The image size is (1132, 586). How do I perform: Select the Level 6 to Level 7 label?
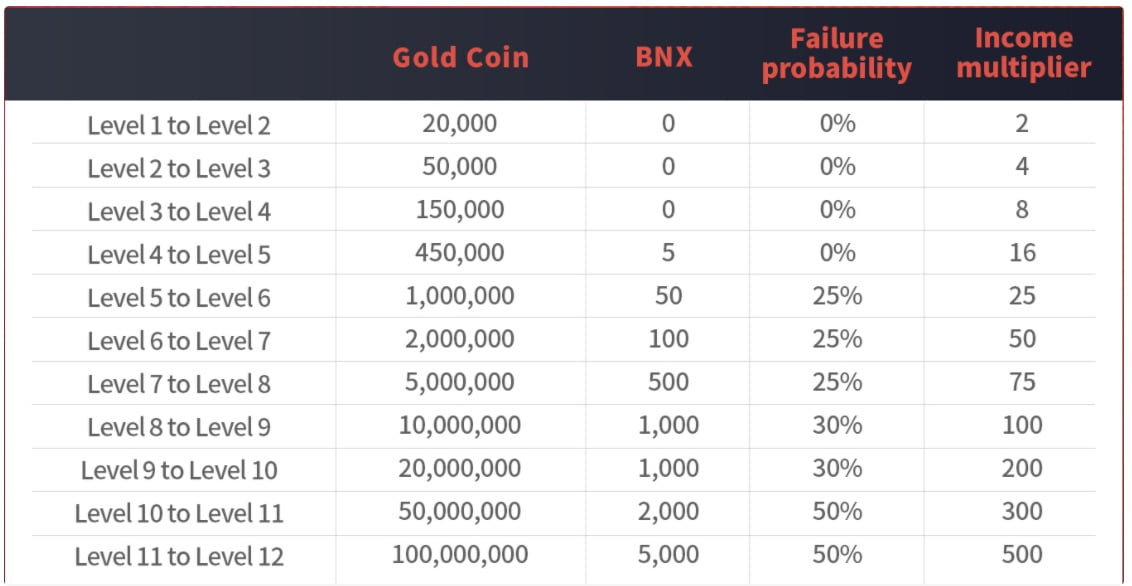click(x=179, y=341)
